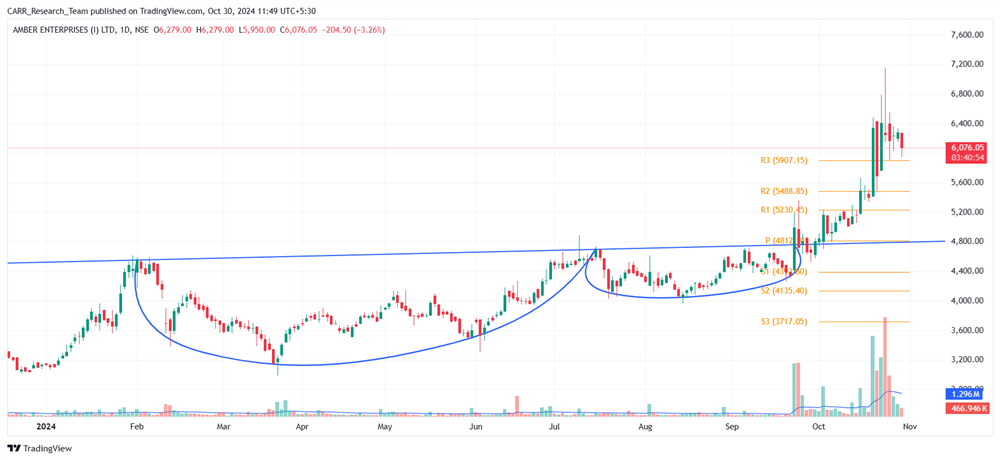
Task: Click the May label on time axis
Action: coord(384,425)
